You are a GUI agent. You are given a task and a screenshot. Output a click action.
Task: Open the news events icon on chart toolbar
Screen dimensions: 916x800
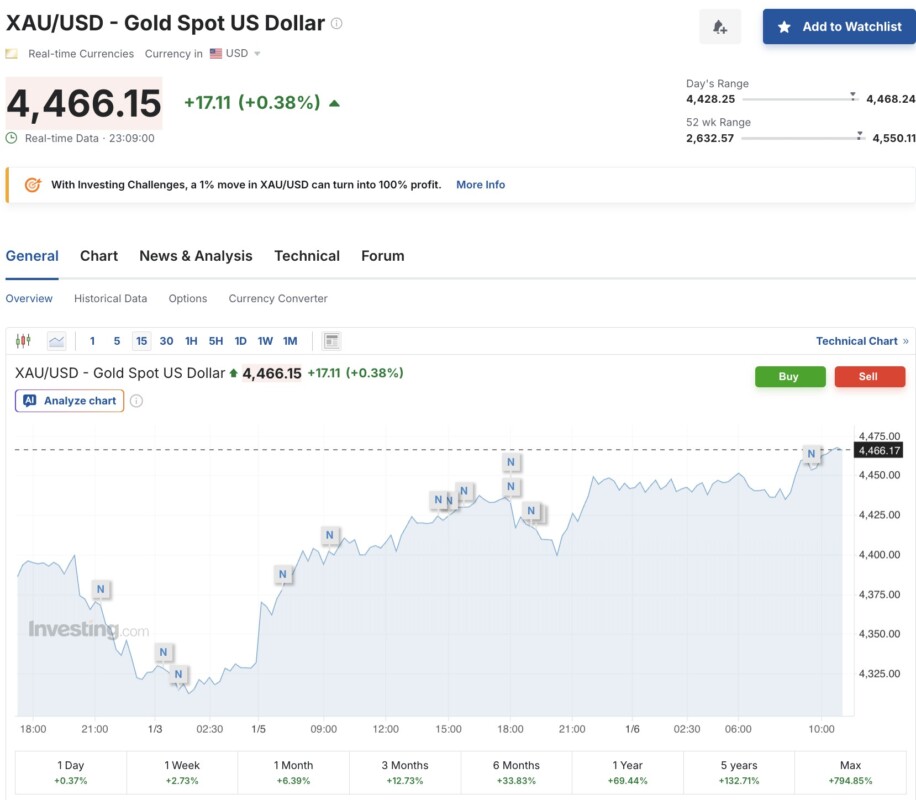pyautogui.click(x=331, y=341)
